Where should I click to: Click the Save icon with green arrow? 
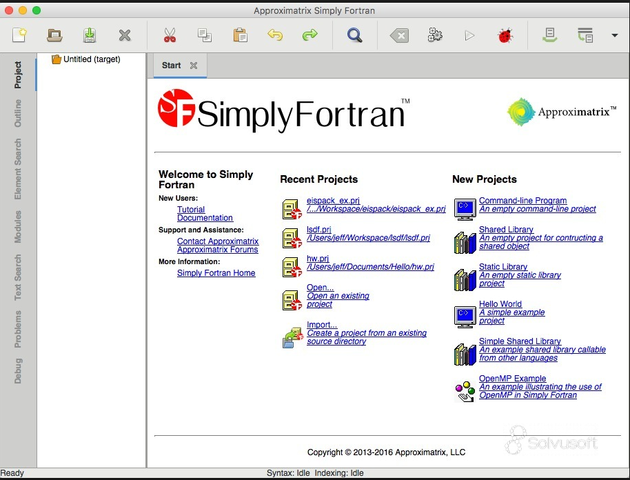(x=90, y=35)
